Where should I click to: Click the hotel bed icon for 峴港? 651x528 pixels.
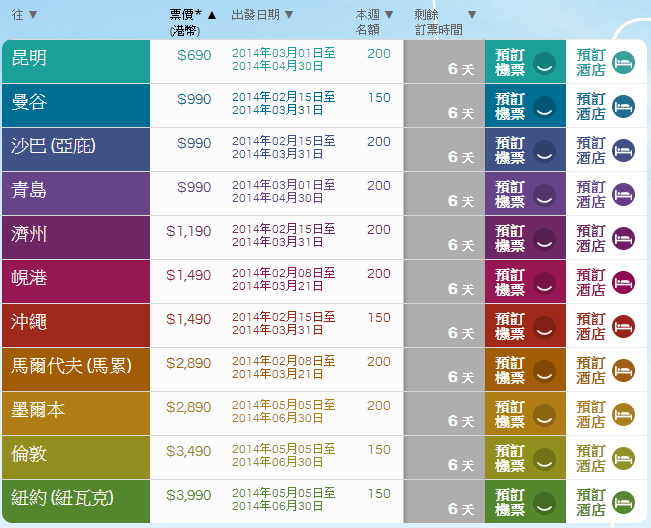tap(623, 283)
